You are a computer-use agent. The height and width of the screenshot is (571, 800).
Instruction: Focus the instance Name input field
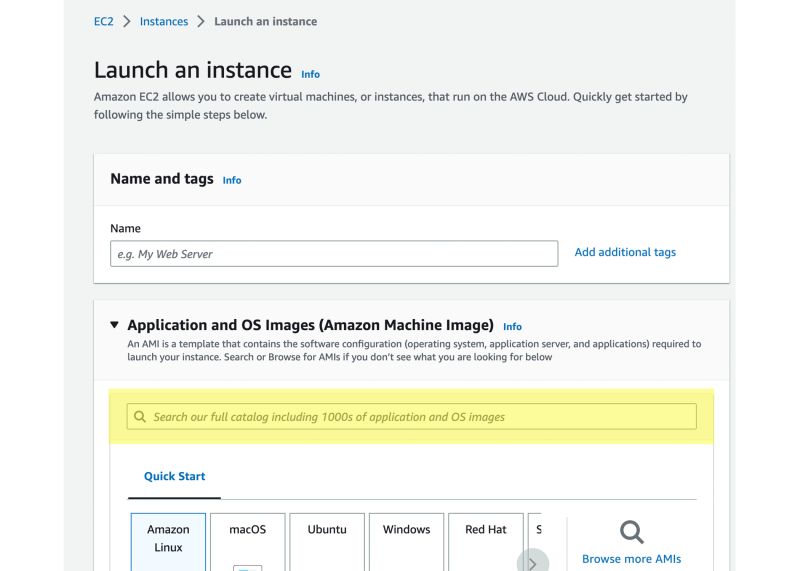[x=334, y=254]
